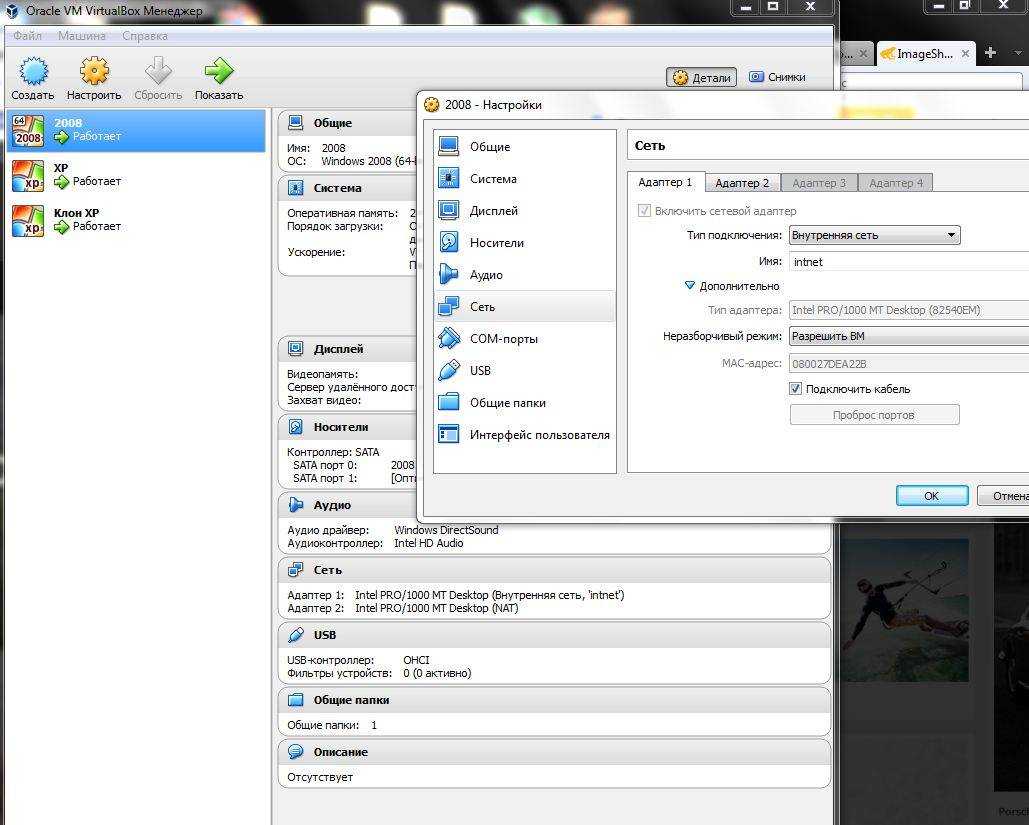This screenshot has height=825, width=1029.
Task: Switch to Адаптер 2 tab
Action: (x=742, y=182)
